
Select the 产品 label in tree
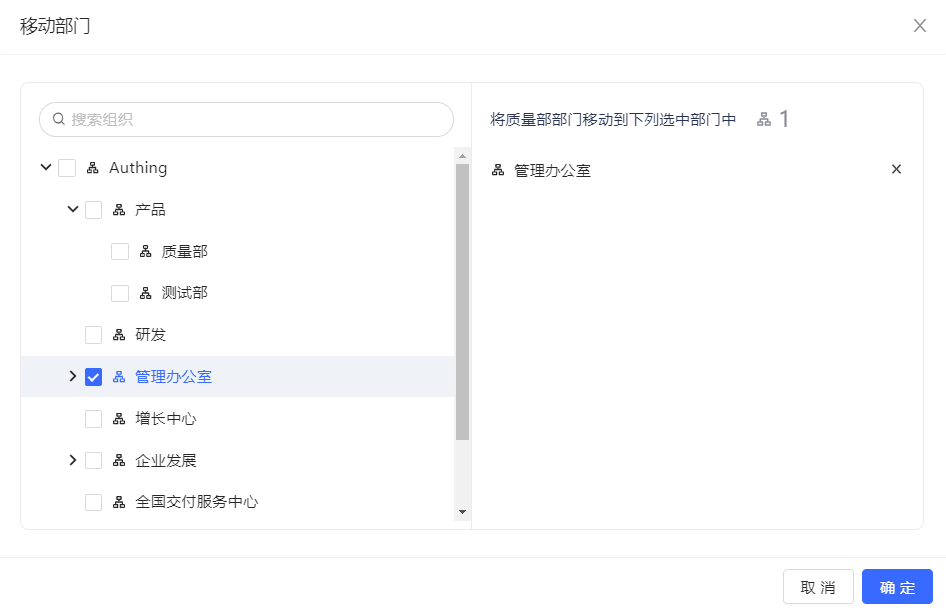(150, 209)
